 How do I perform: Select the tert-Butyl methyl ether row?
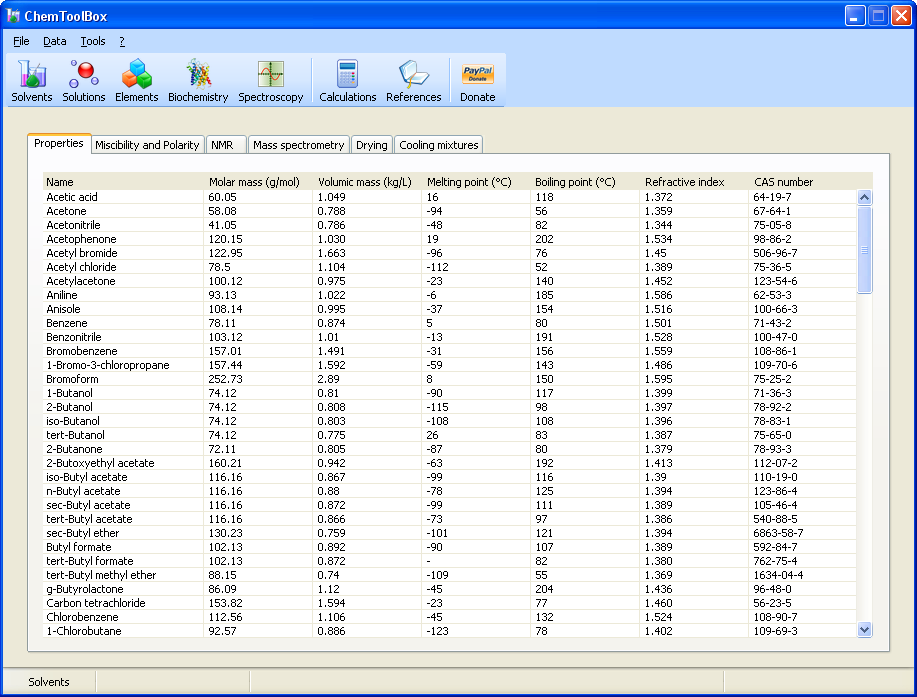pos(450,575)
